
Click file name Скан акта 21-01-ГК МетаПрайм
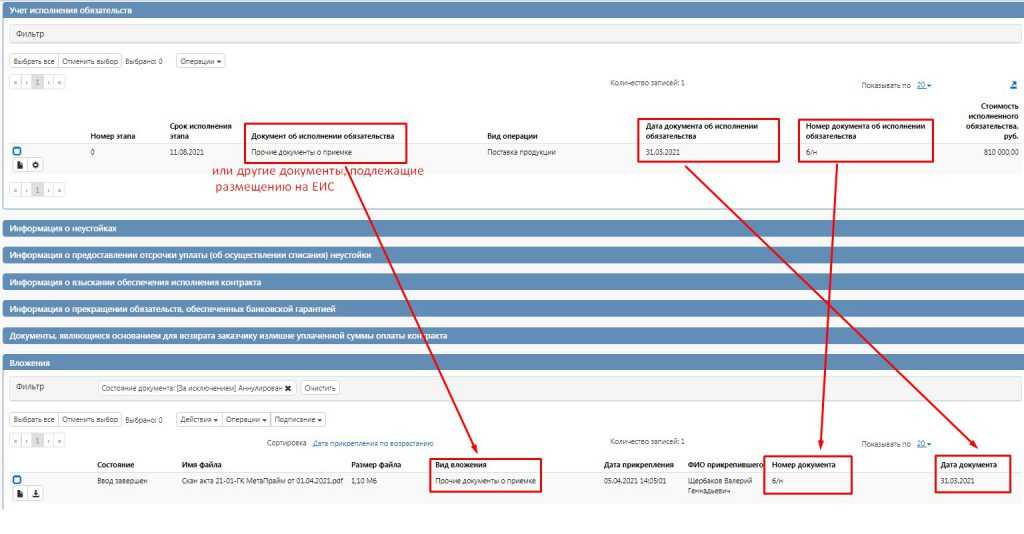click(262, 481)
